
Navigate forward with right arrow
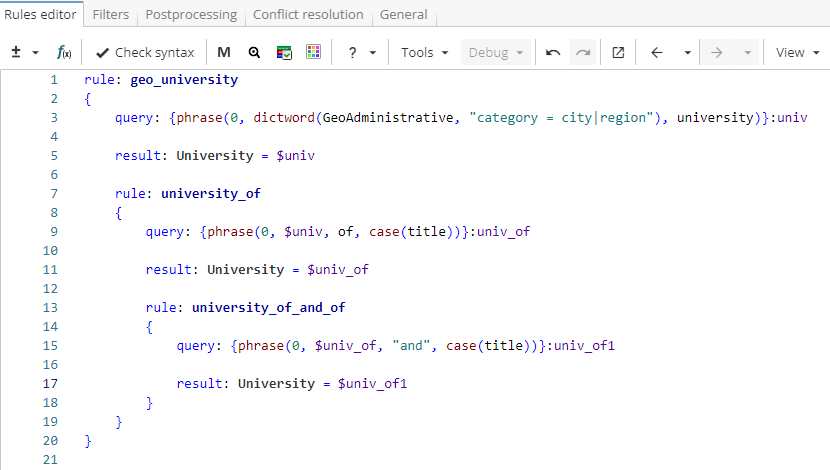click(716, 52)
